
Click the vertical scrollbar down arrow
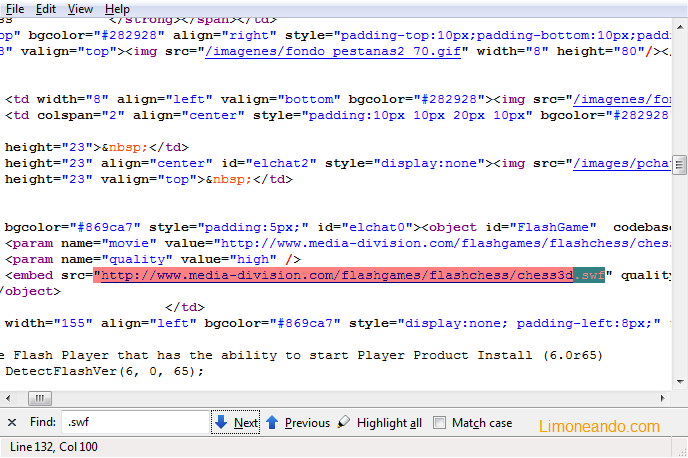[x=680, y=382]
